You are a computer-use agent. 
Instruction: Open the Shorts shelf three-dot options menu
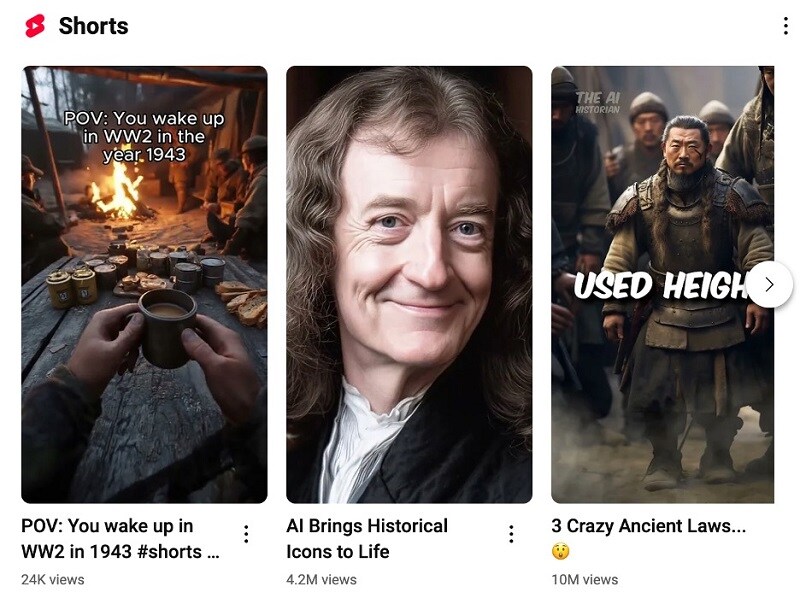pyautogui.click(x=785, y=26)
